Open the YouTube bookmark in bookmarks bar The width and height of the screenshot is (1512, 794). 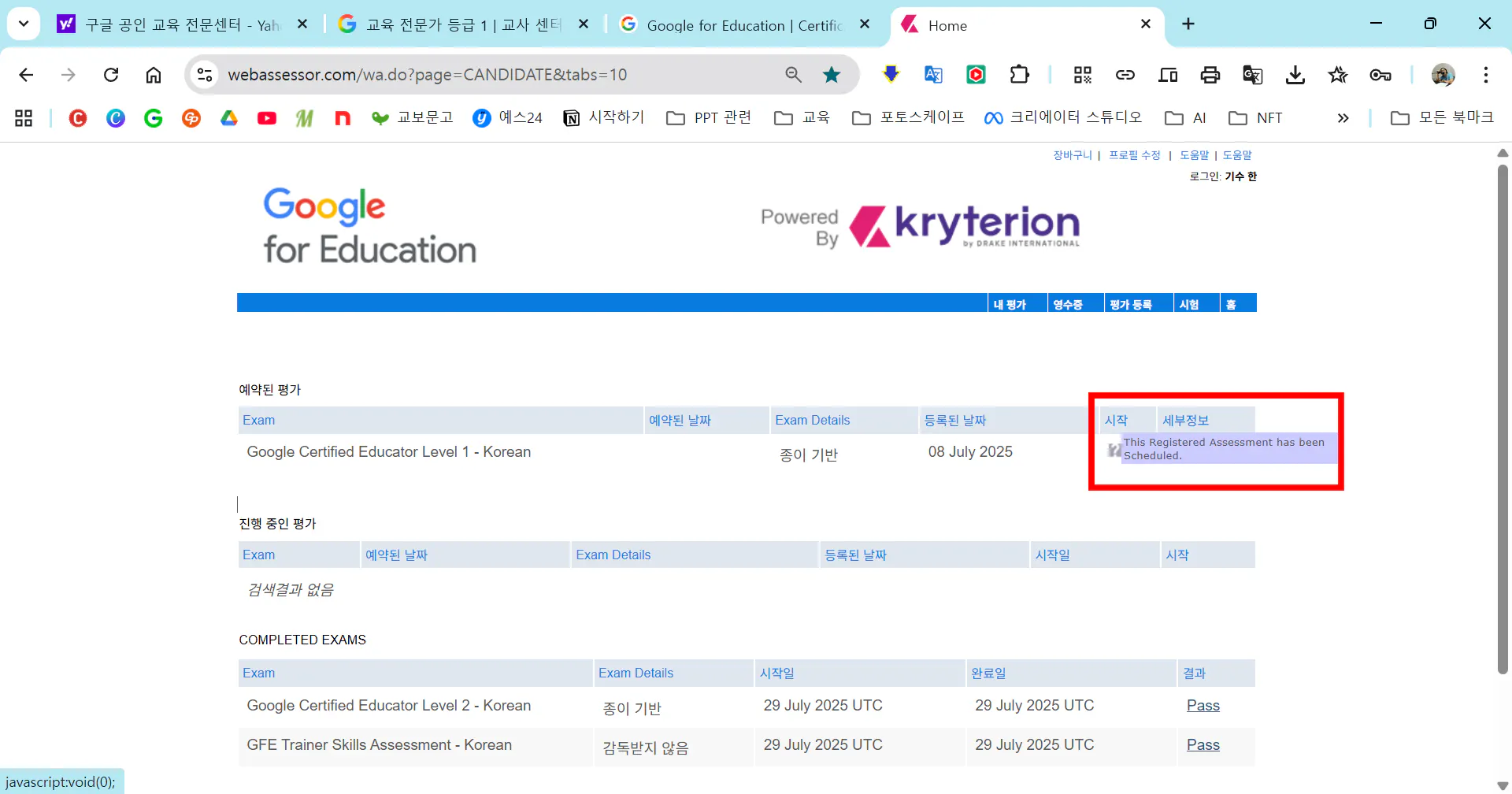point(267,117)
